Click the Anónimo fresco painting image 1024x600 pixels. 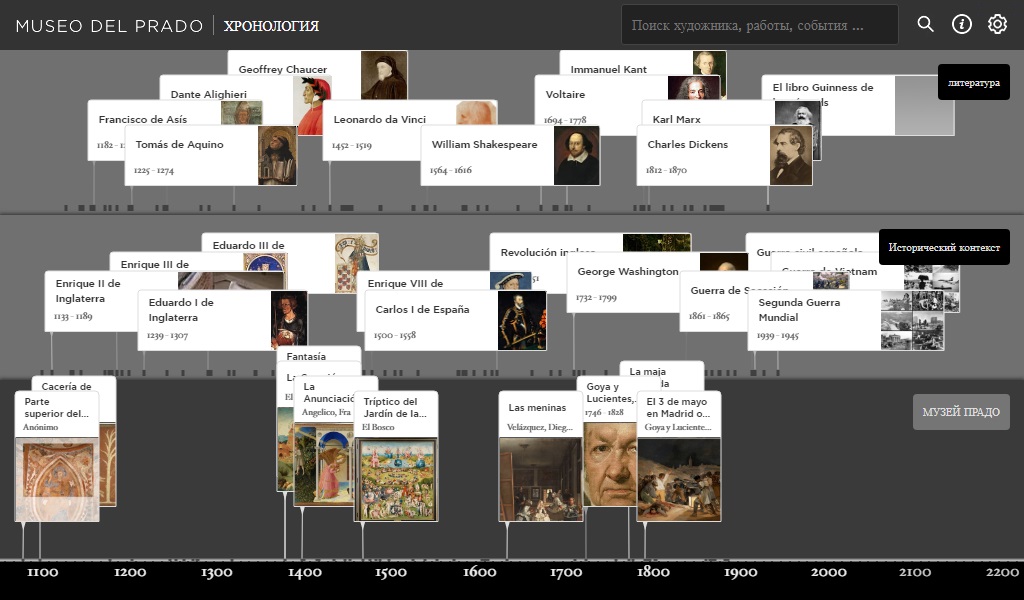coord(57,479)
